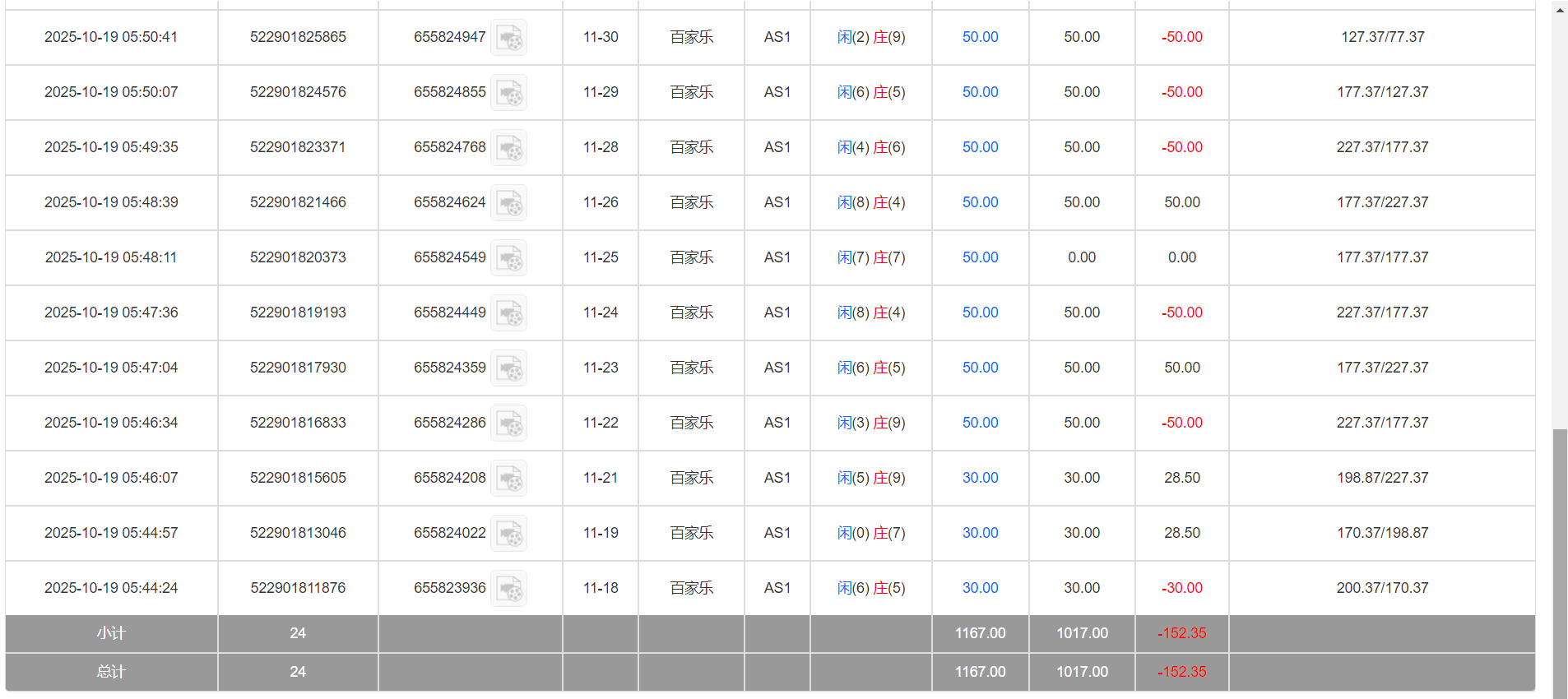Open result 闲(0) 庄(7) in the 11-19 row
Image resolution: width=1568 pixels, height=699 pixels.
coord(871,533)
